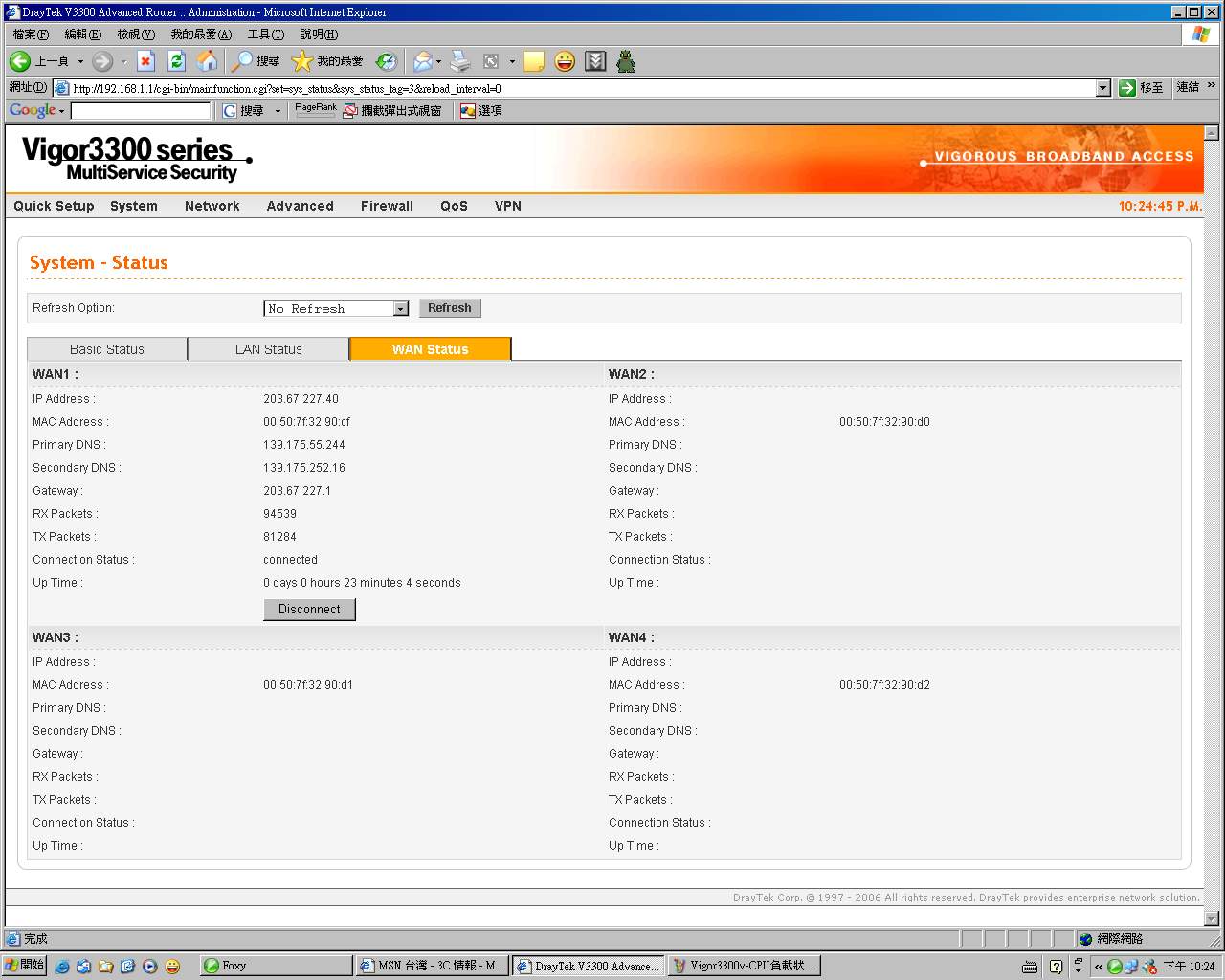Screen dimensions: 1225x980
Task: Open the IE File menu
Action: point(31,34)
